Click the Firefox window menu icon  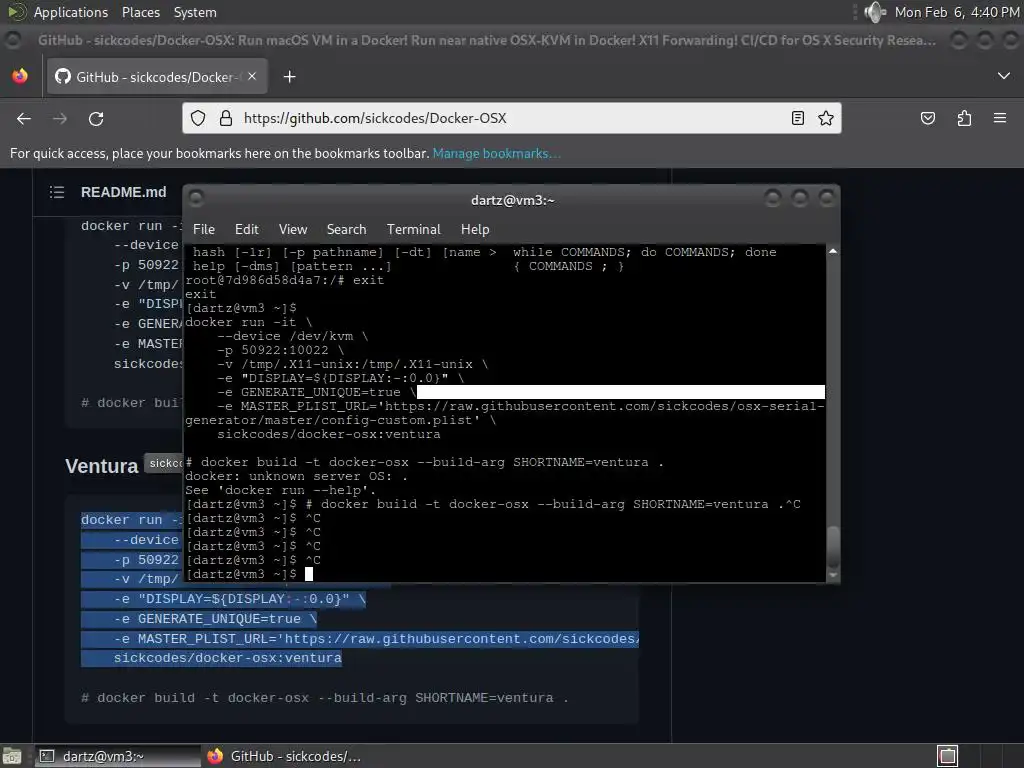pyautogui.click(x=13, y=40)
